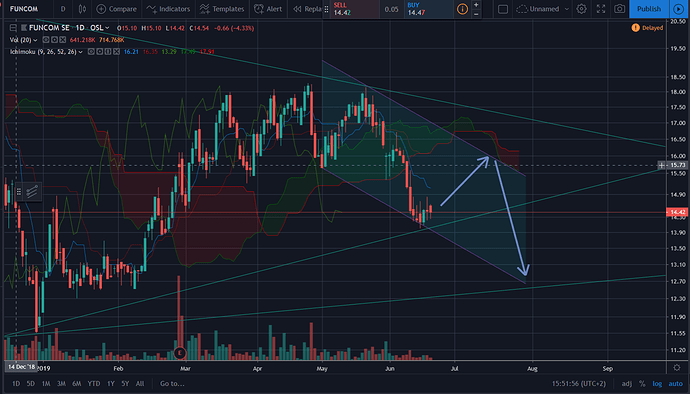Toggle adj price adjustment
690x394 pixels.
[627, 384]
